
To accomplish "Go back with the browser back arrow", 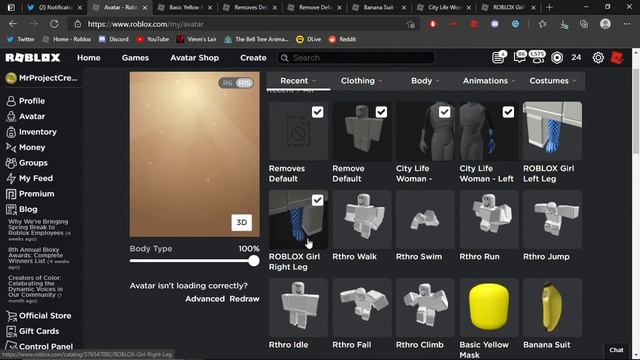I will tap(13, 24).
